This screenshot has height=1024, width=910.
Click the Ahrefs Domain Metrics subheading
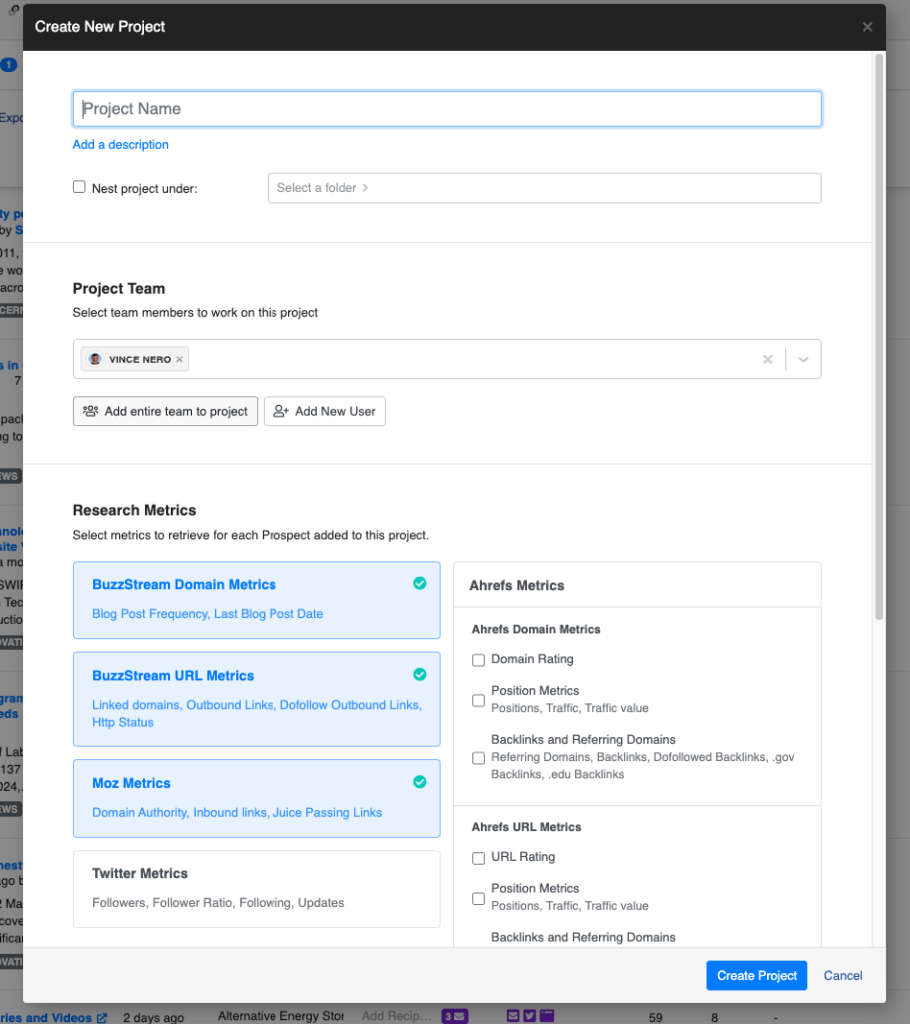(x=536, y=629)
